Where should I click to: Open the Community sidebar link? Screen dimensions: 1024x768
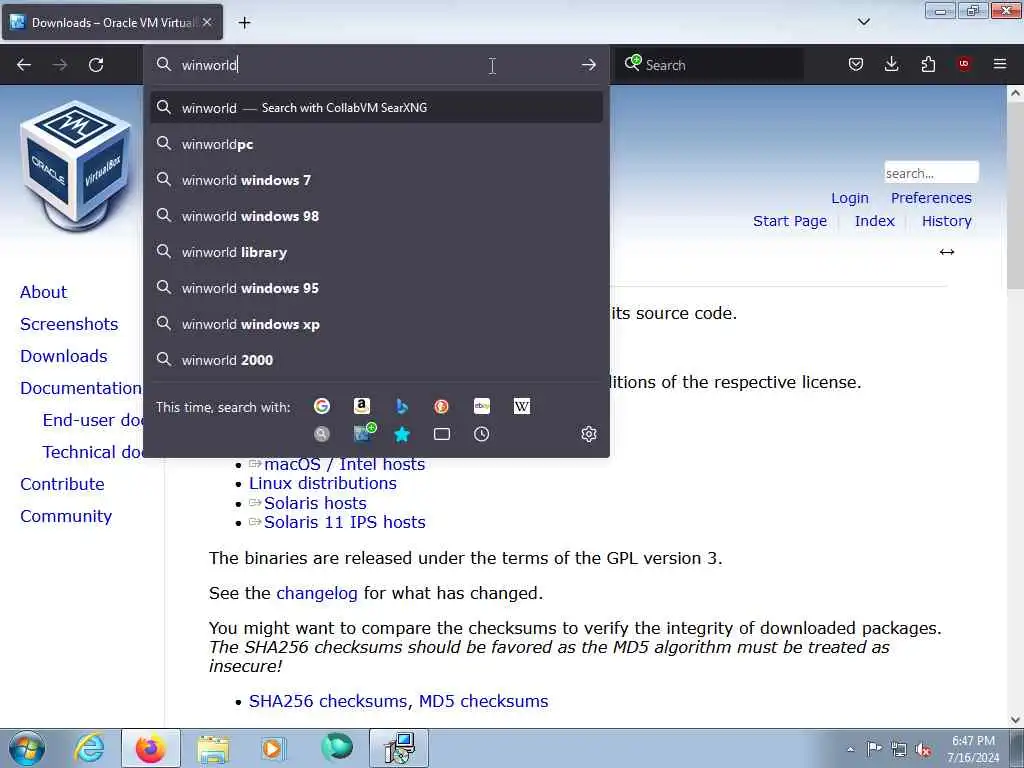tap(66, 516)
